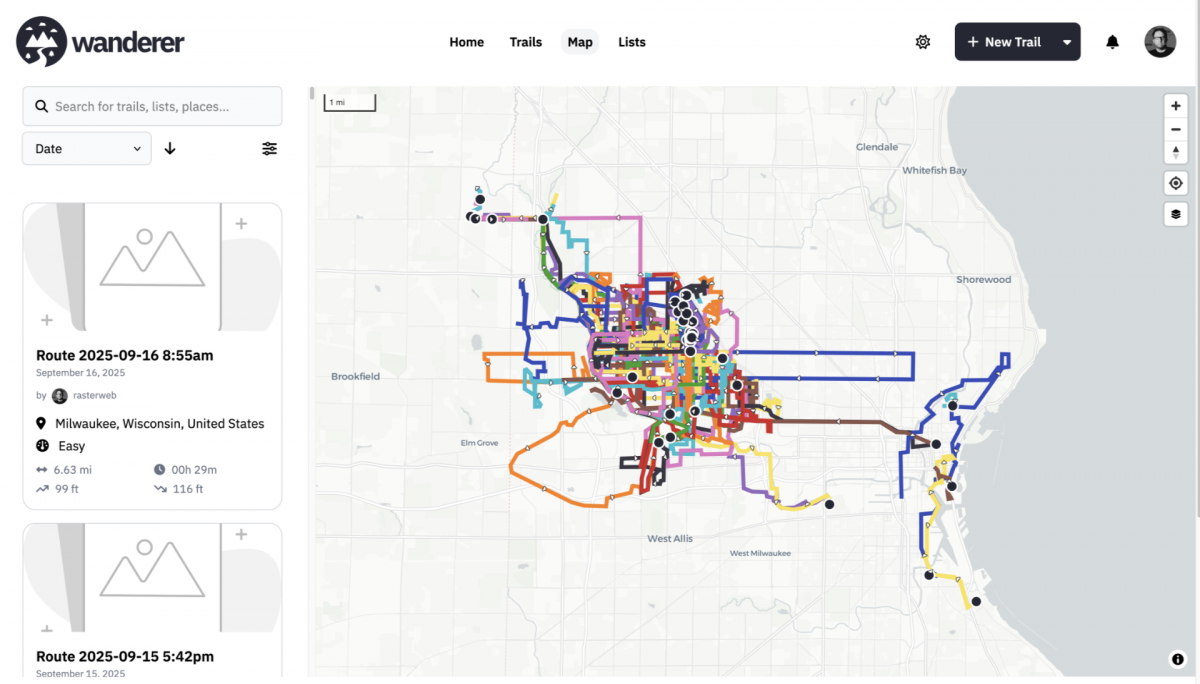Click the rasterweb author avatar
Screen dimensions: 1200x684
[60, 396]
